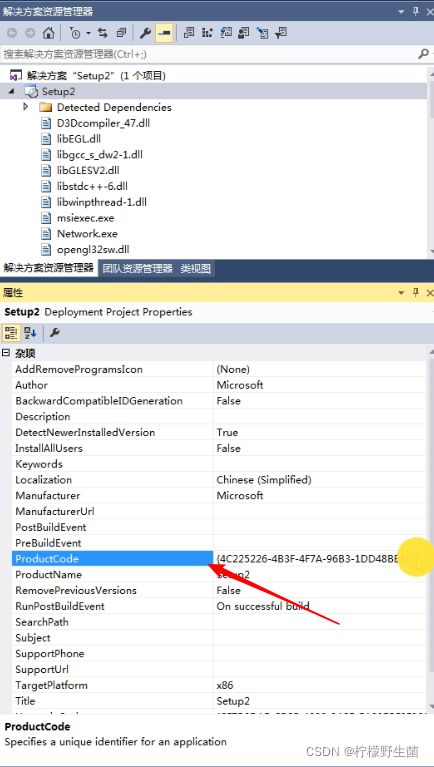Open the Setup2 Deployment Project Properties object dropdown
This screenshot has height=767, width=434.
(x=432, y=312)
